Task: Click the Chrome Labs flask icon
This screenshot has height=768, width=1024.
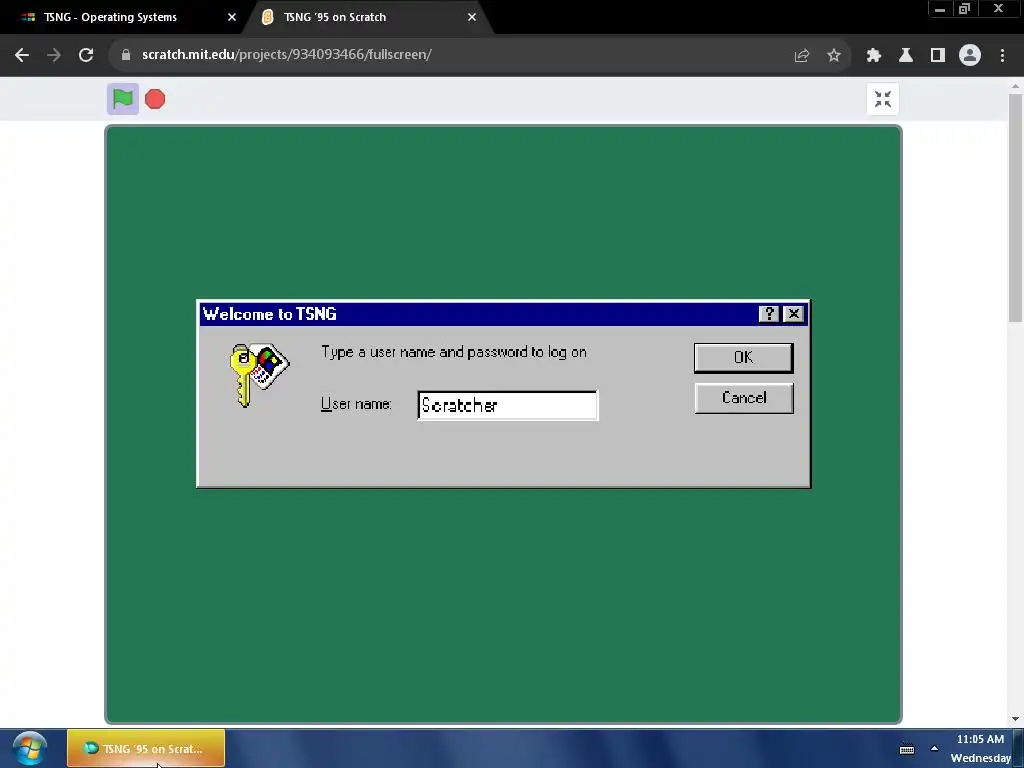Action: pos(906,56)
